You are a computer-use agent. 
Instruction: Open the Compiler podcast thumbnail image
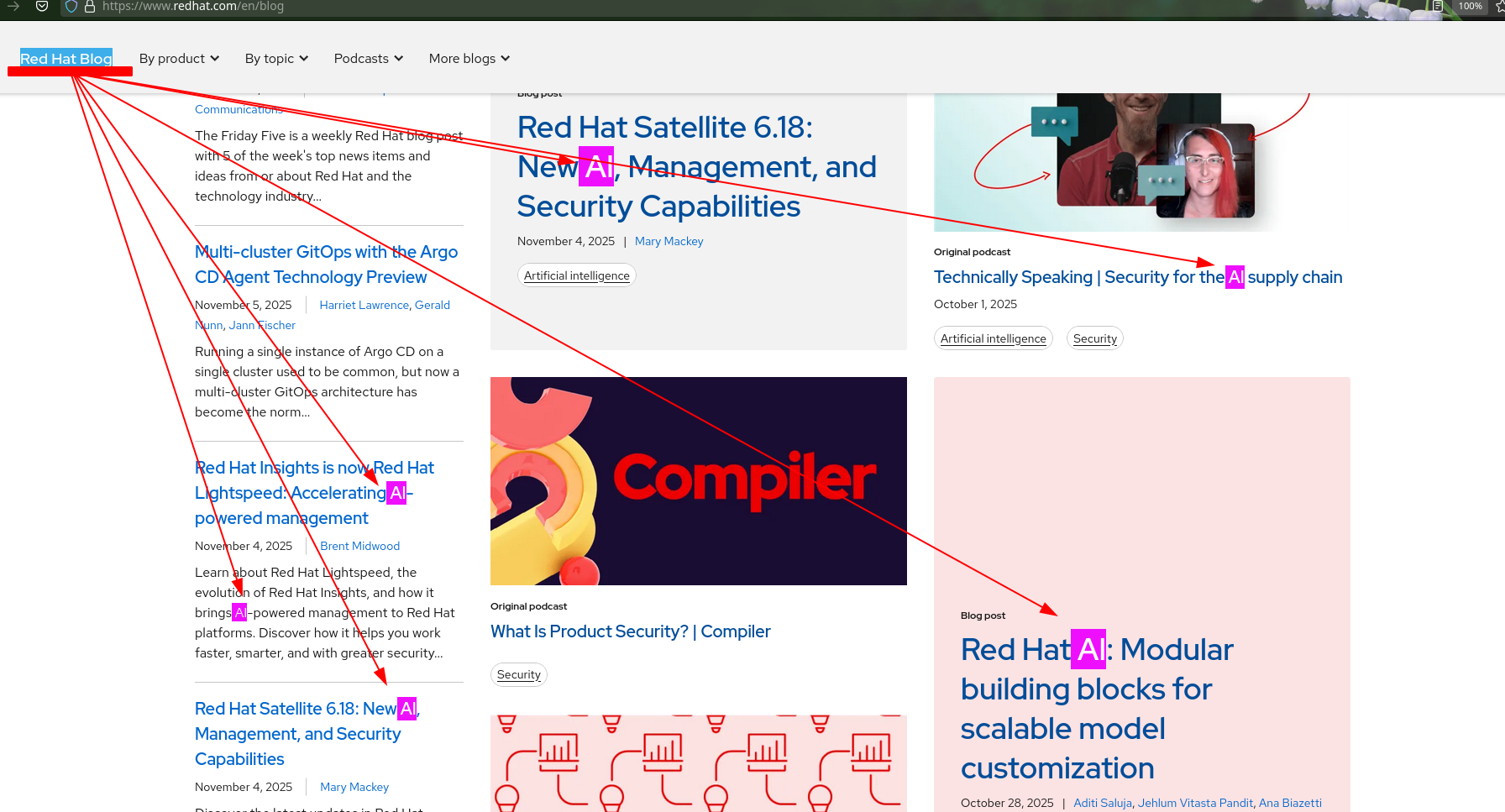point(698,480)
